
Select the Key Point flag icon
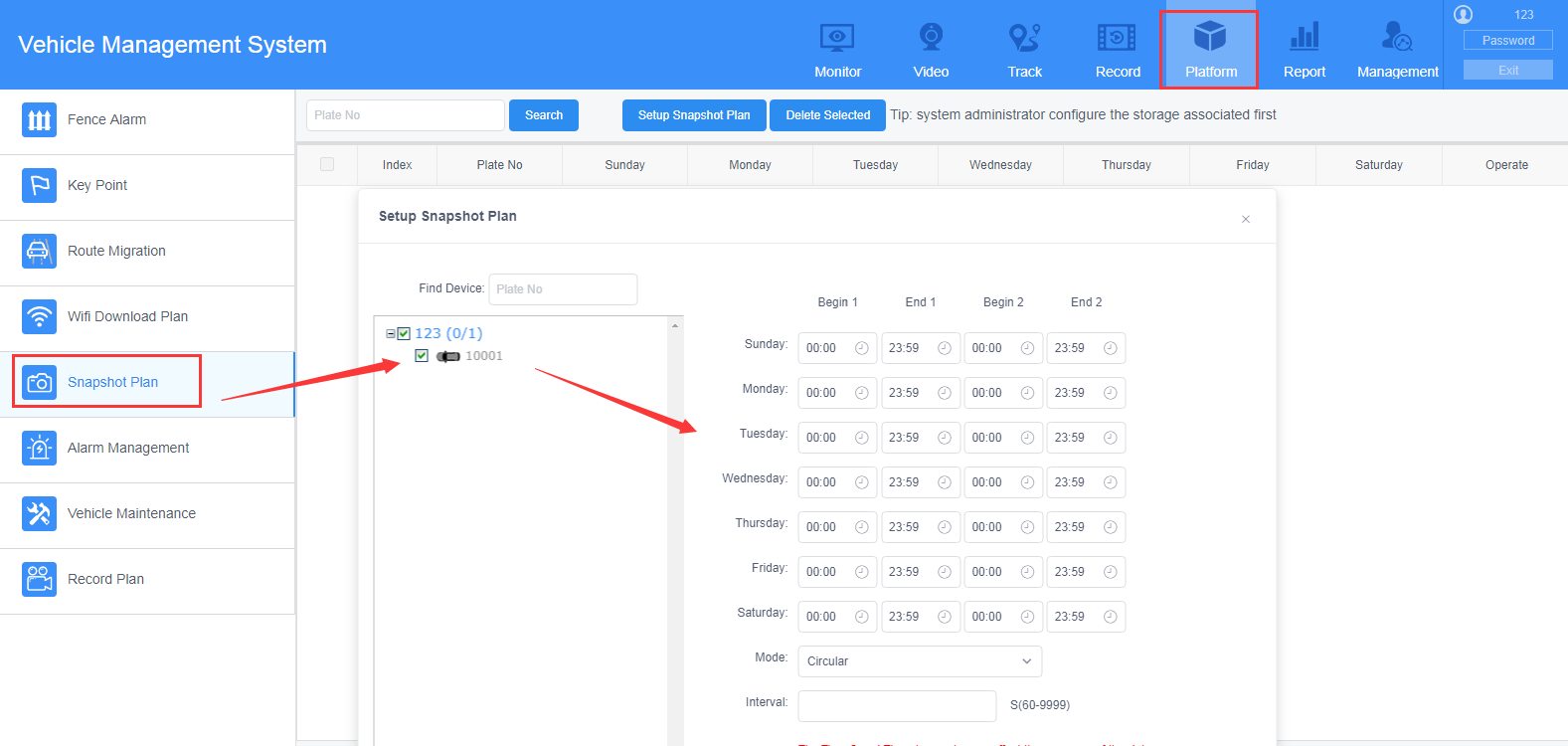pyautogui.click(x=39, y=185)
